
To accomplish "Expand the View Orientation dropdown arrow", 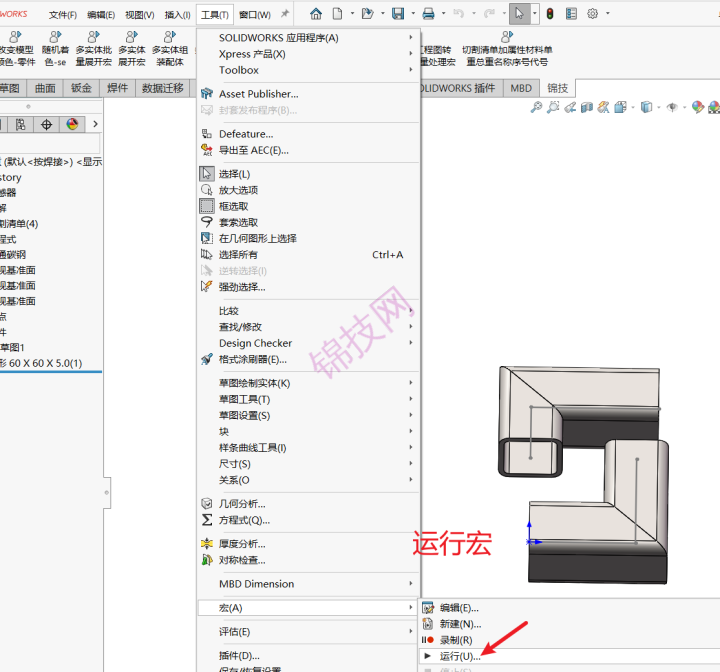I will [x=633, y=108].
